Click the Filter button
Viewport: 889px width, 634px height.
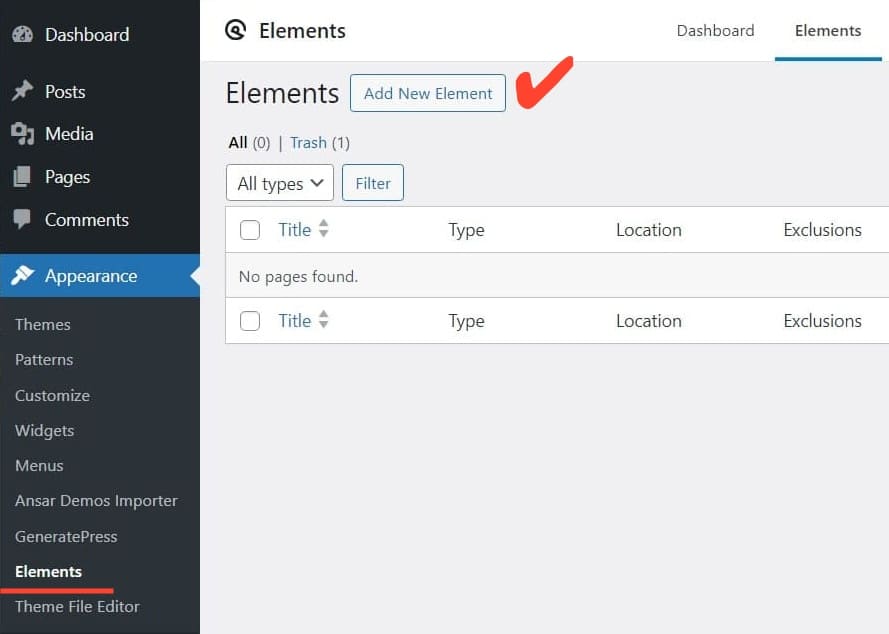click(373, 183)
